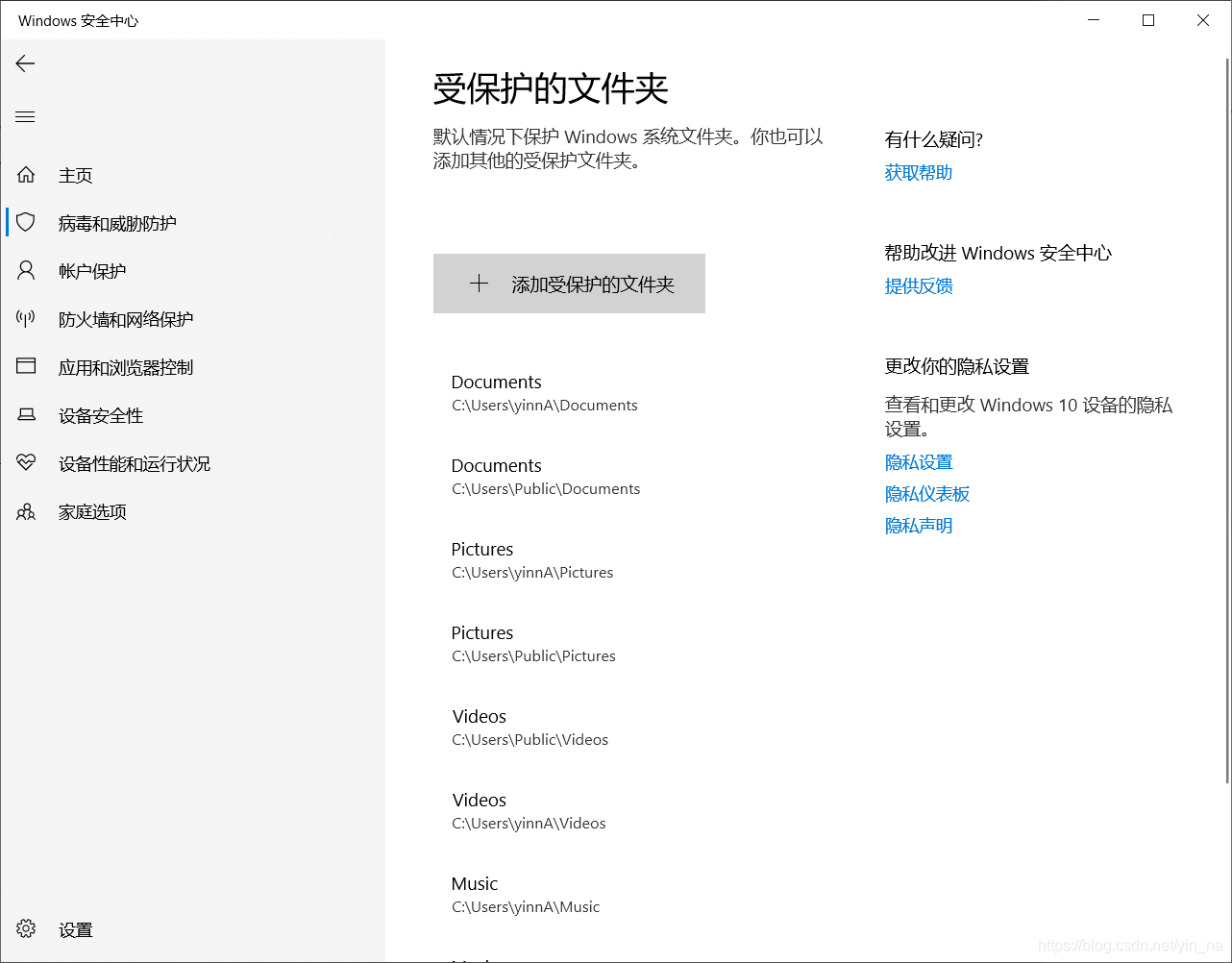Viewport: 1232px width, 963px height.
Task: Click the family icon for 家庭选项
Action: tap(26, 511)
